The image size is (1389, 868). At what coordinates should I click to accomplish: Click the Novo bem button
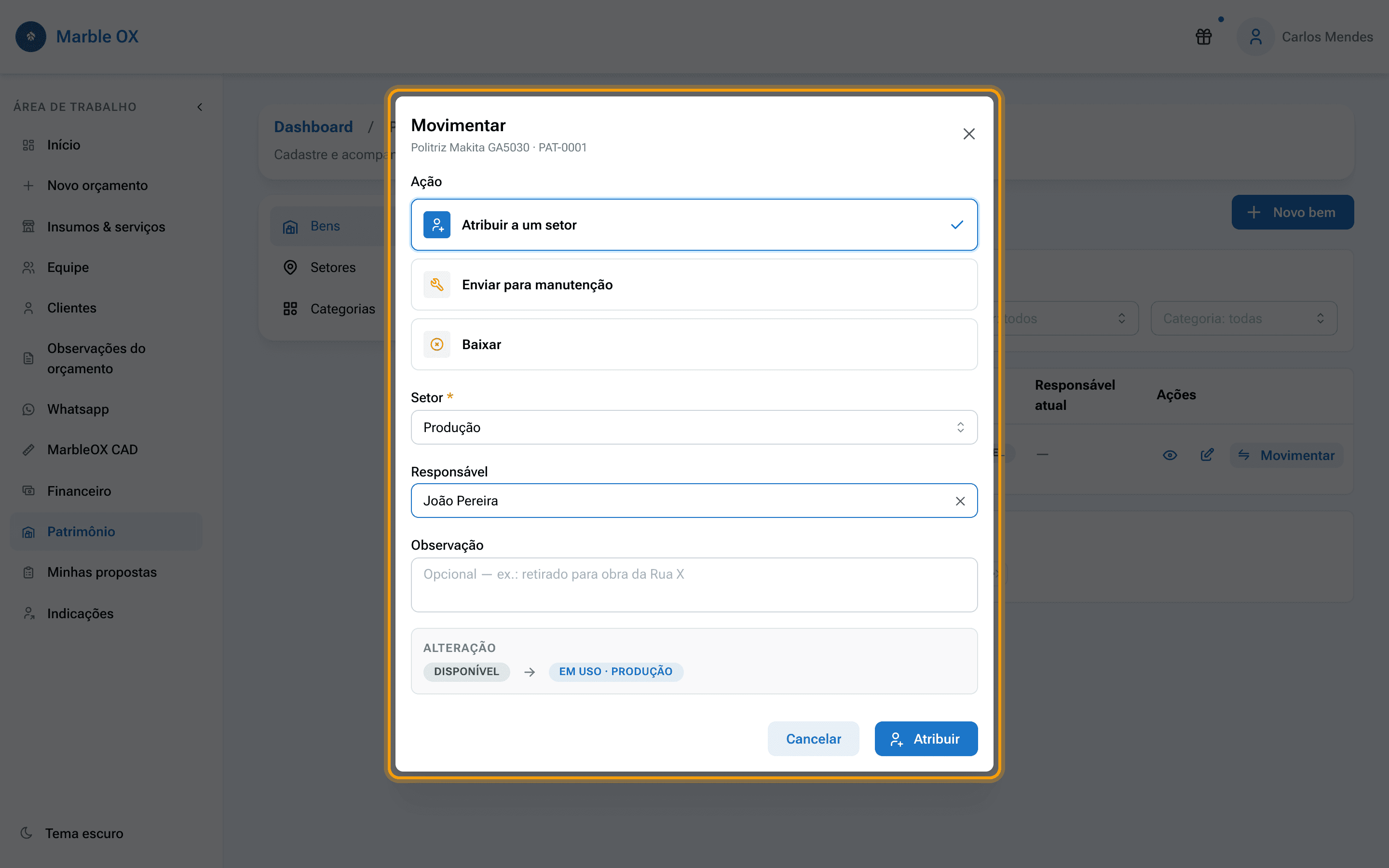tap(1293, 212)
